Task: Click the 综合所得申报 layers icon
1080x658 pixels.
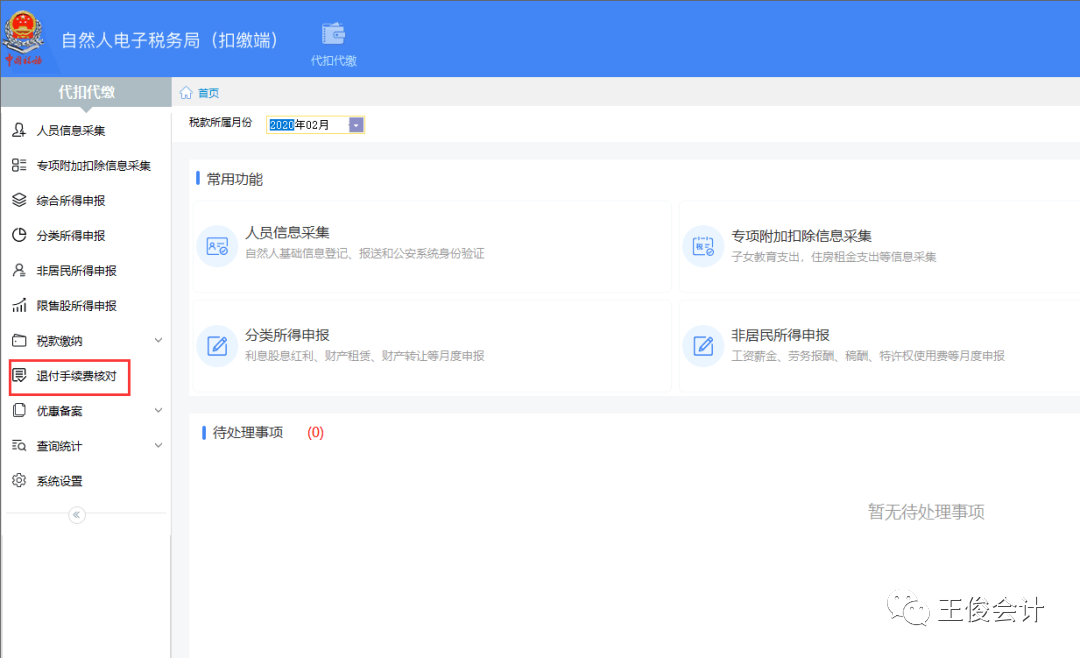Action: coord(19,200)
